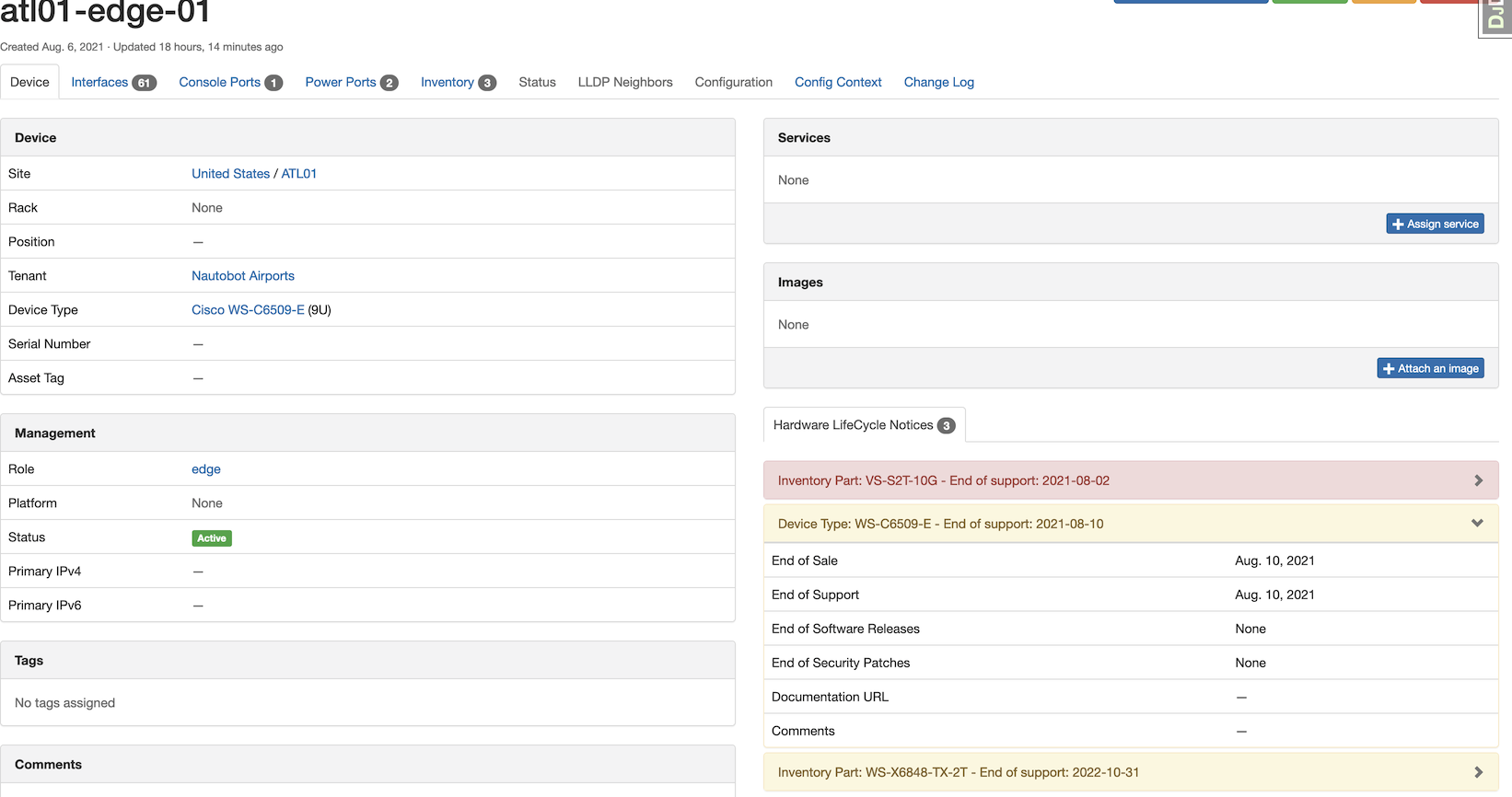Click the Interfaces count badge 61
1512x797 pixels.
tap(144, 83)
